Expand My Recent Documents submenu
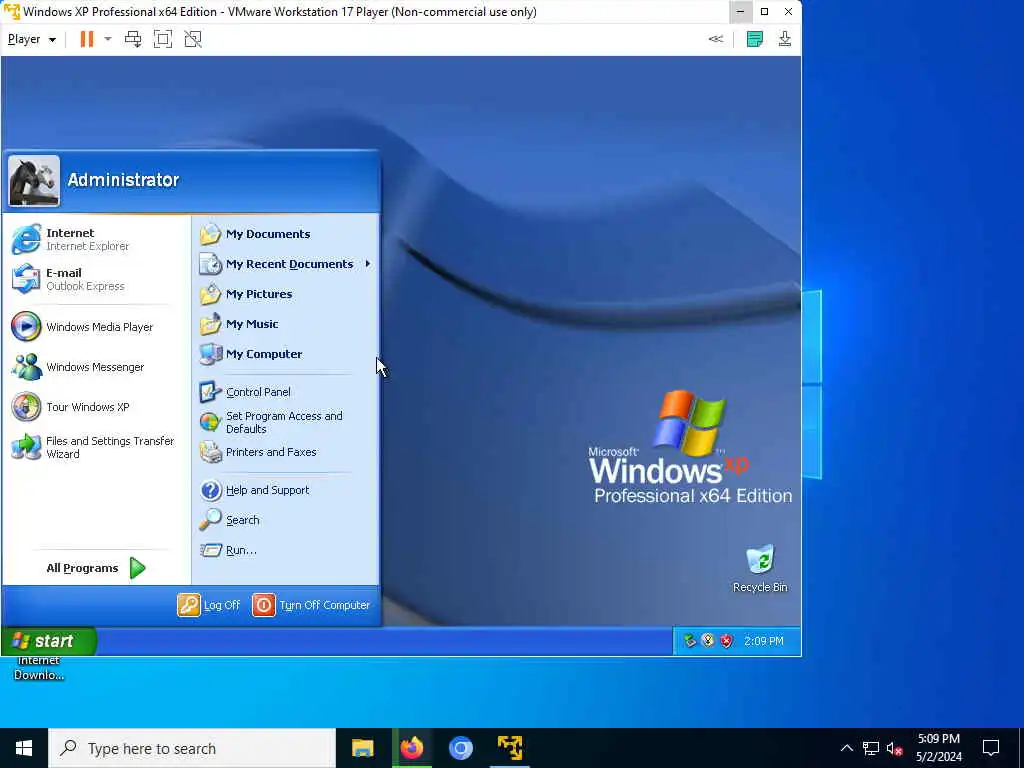This screenshot has width=1024, height=768. (x=285, y=264)
